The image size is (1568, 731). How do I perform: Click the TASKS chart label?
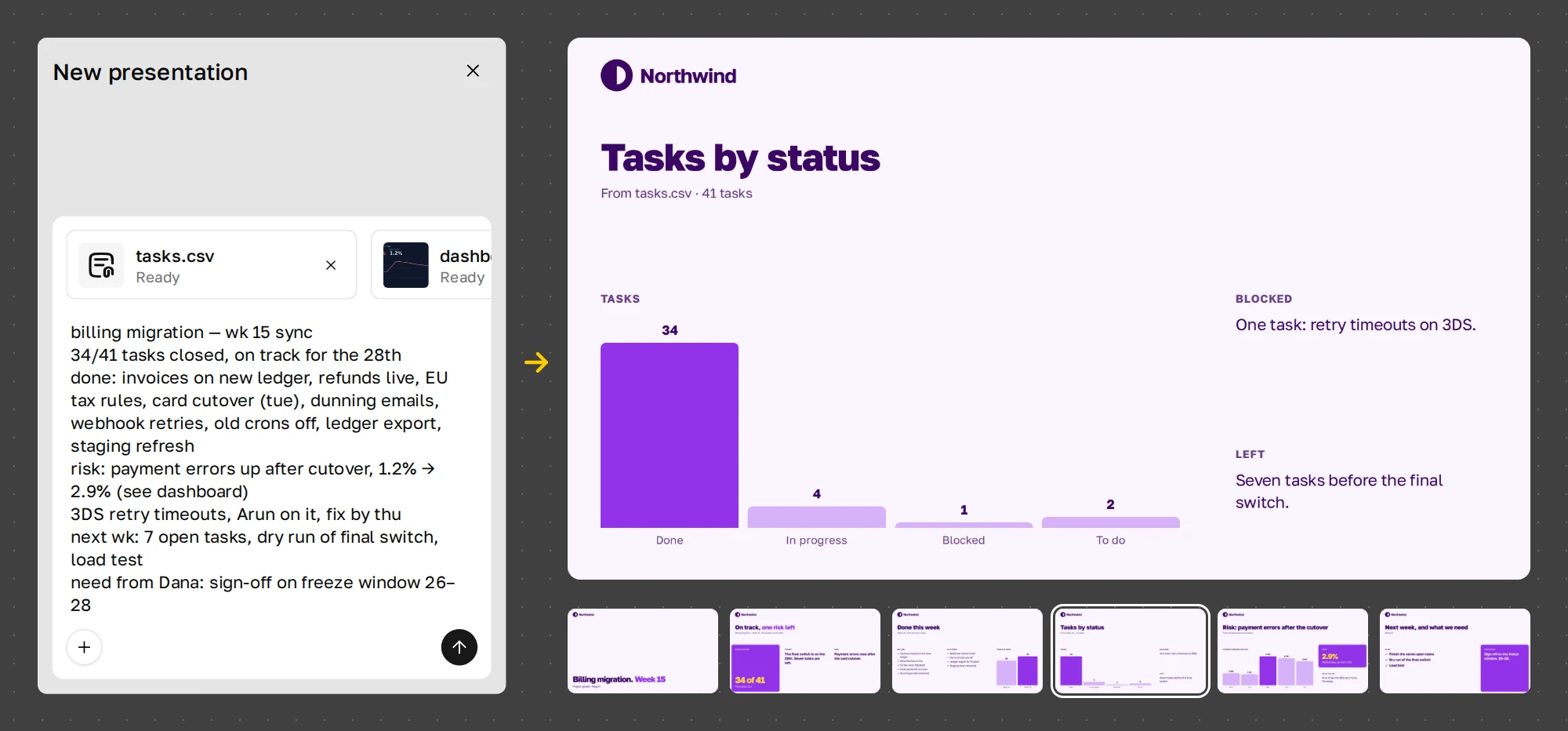pos(620,299)
